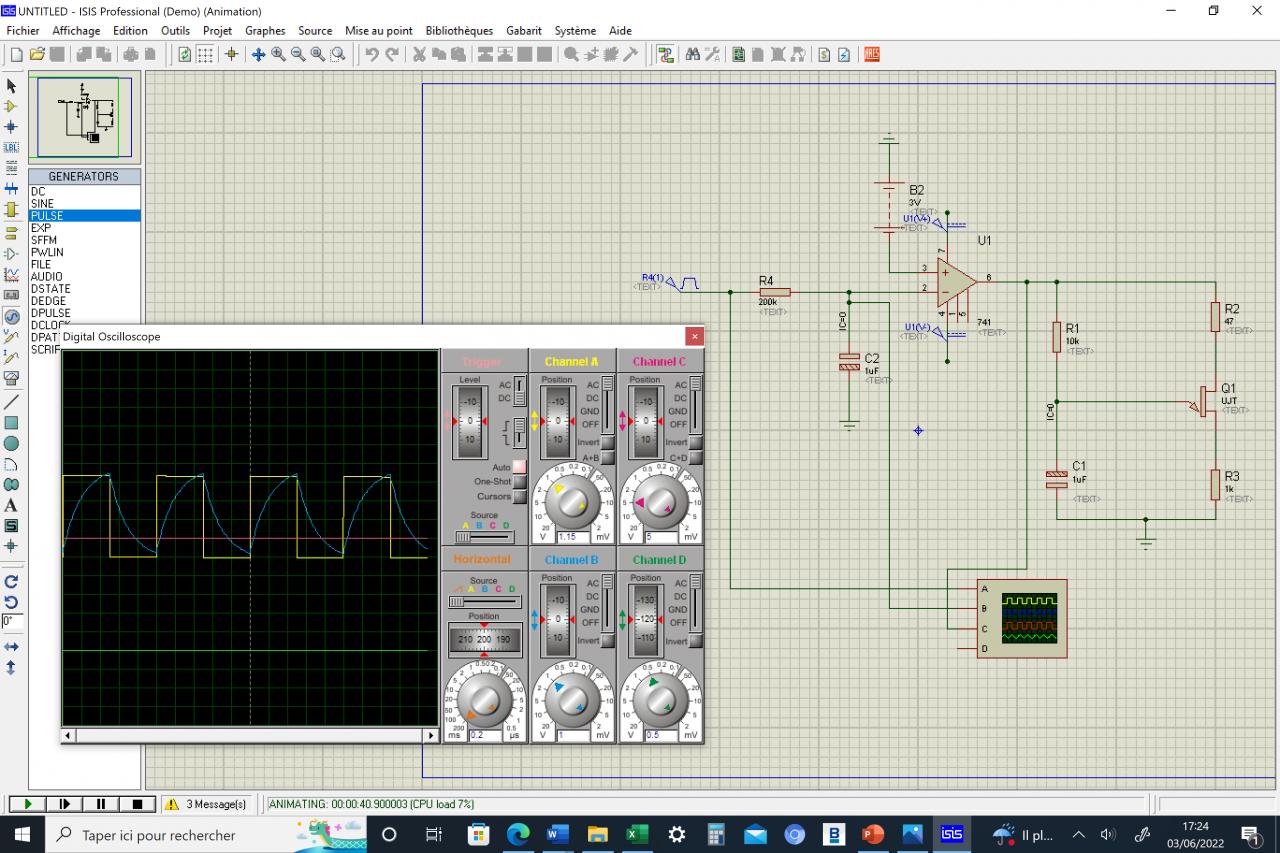1280x853 pixels.
Task: Open the Graphes menu
Action: coord(265,31)
